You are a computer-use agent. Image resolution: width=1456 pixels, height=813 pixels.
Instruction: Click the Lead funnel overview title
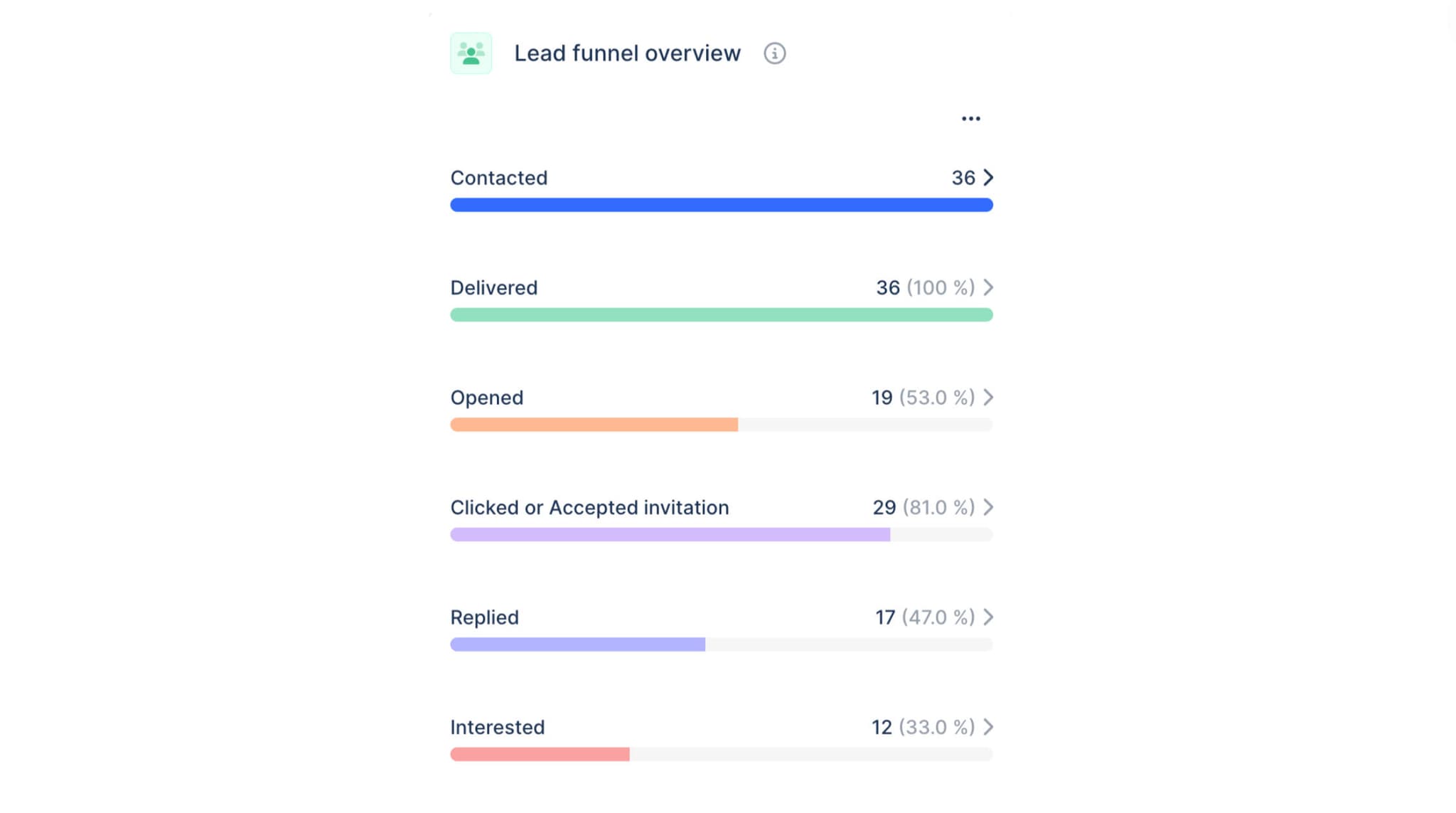(x=627, y=53)
